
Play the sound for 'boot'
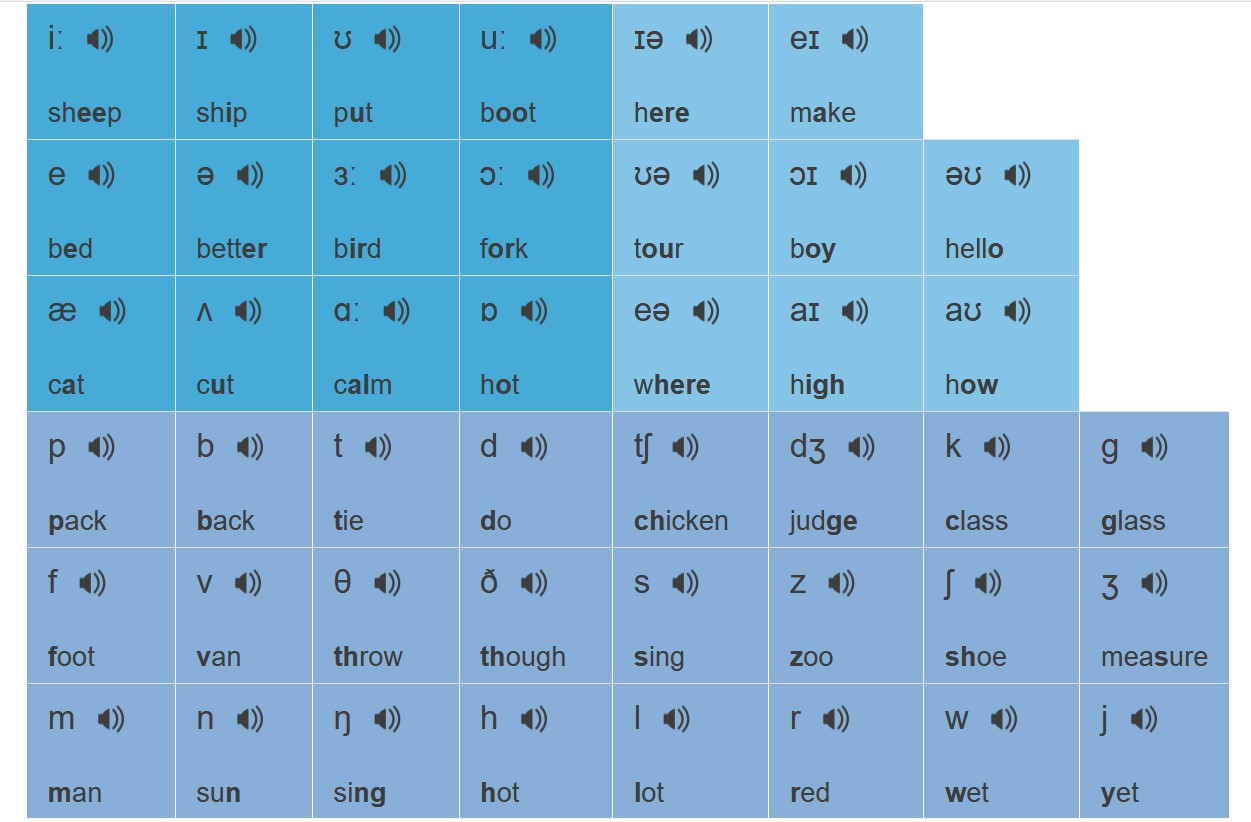542,39
